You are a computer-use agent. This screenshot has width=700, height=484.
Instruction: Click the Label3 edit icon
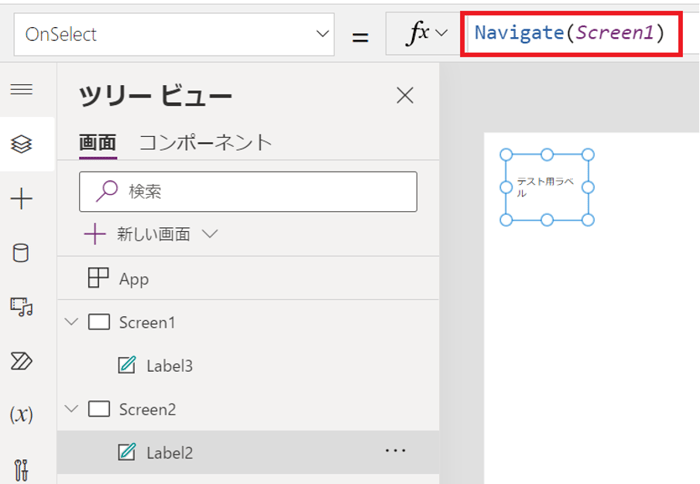point(127,365)
